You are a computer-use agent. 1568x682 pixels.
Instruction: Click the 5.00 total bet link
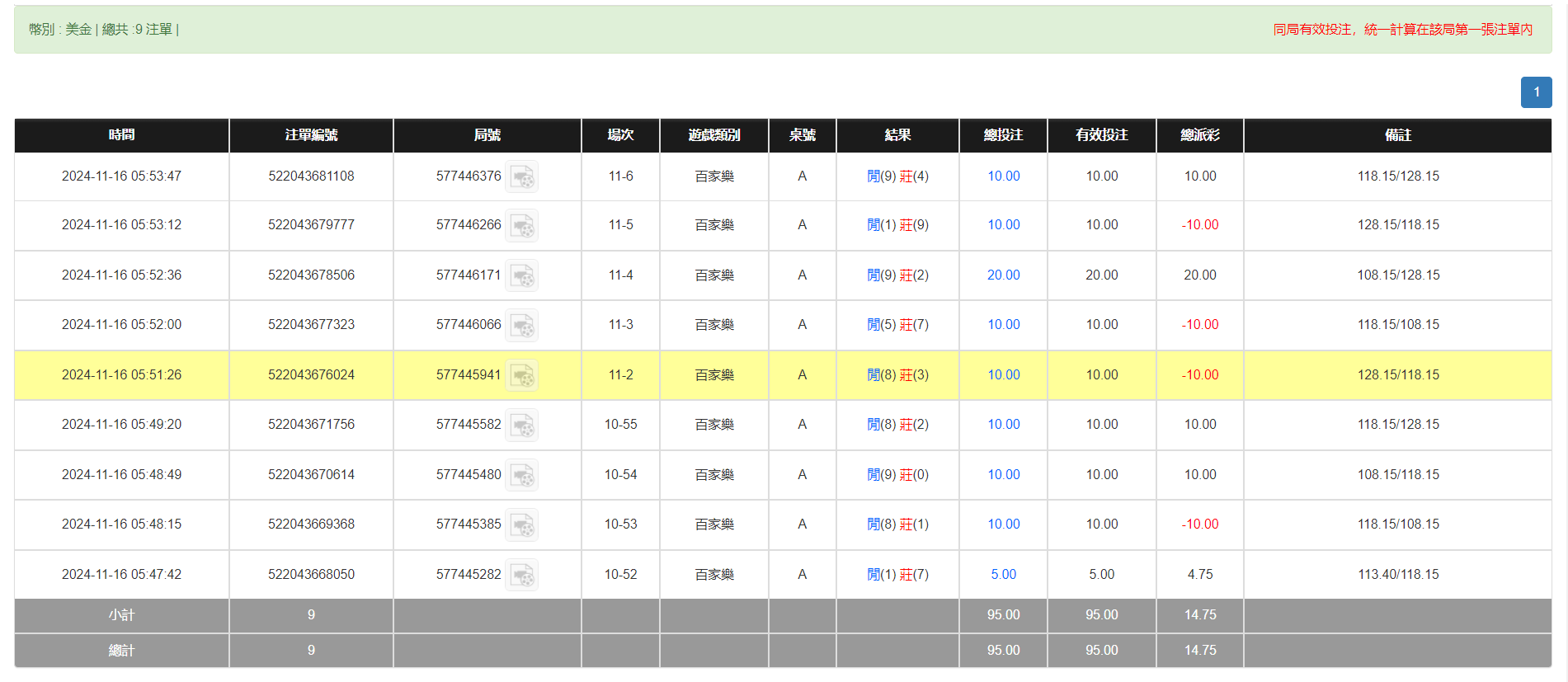1003,575
